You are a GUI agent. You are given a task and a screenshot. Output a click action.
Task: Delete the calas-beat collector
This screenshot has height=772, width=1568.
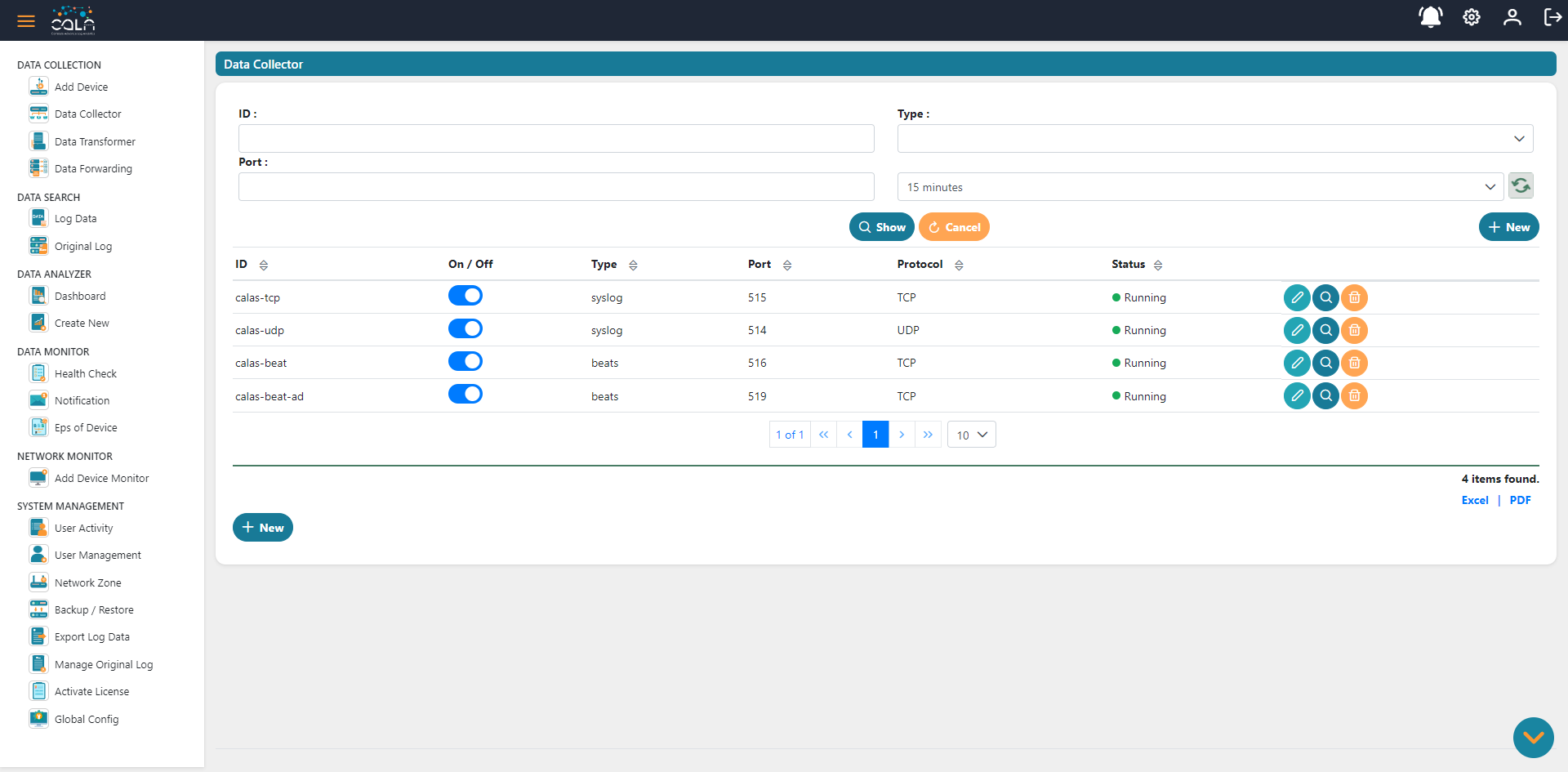click(1354, 363)
